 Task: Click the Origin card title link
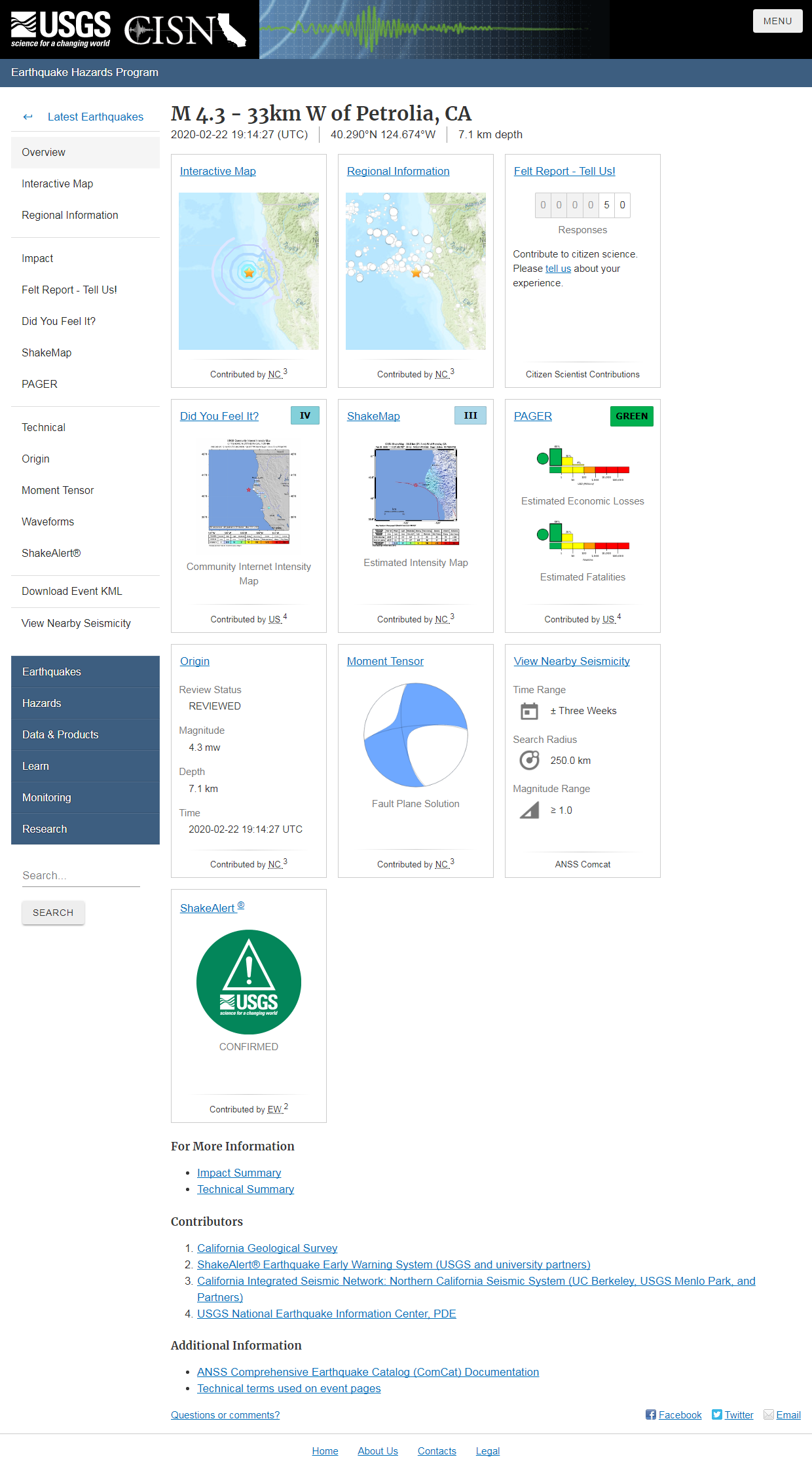pos(195,661)
